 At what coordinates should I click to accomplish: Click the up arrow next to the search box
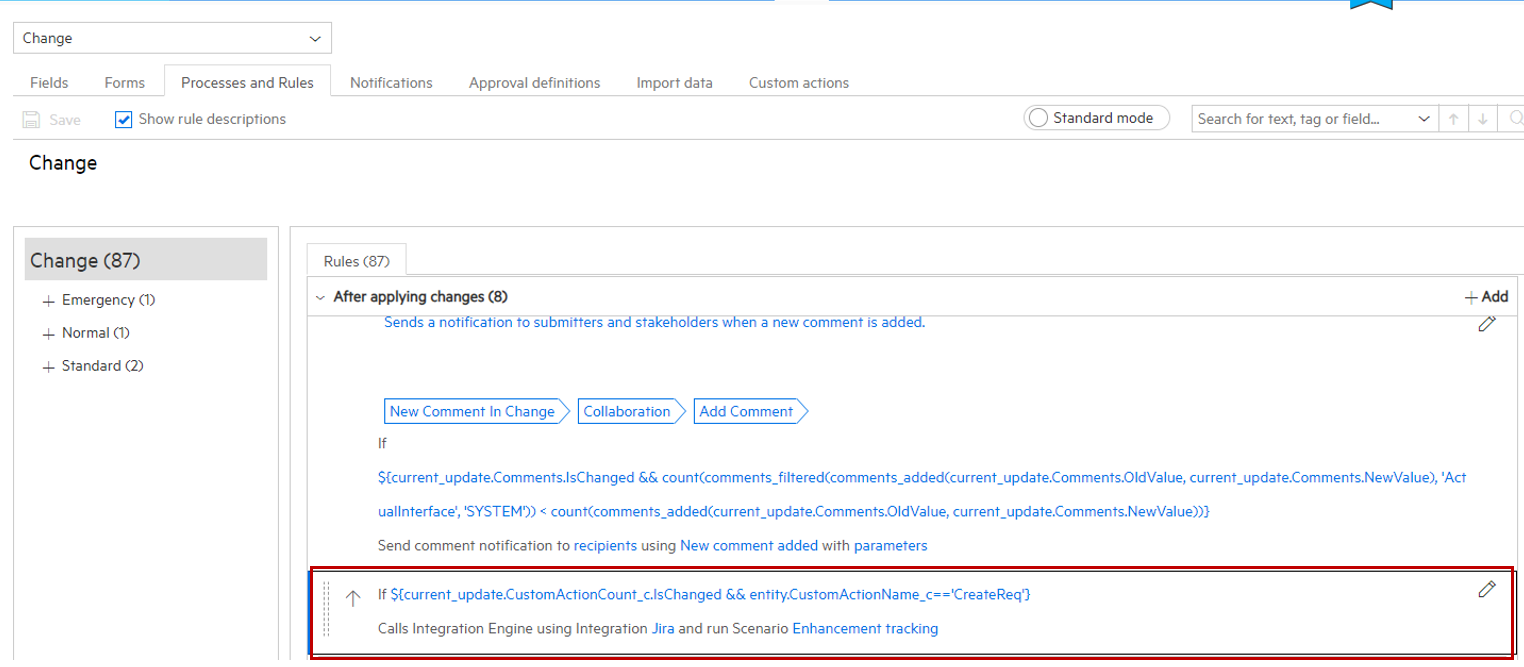[1453, 118]
